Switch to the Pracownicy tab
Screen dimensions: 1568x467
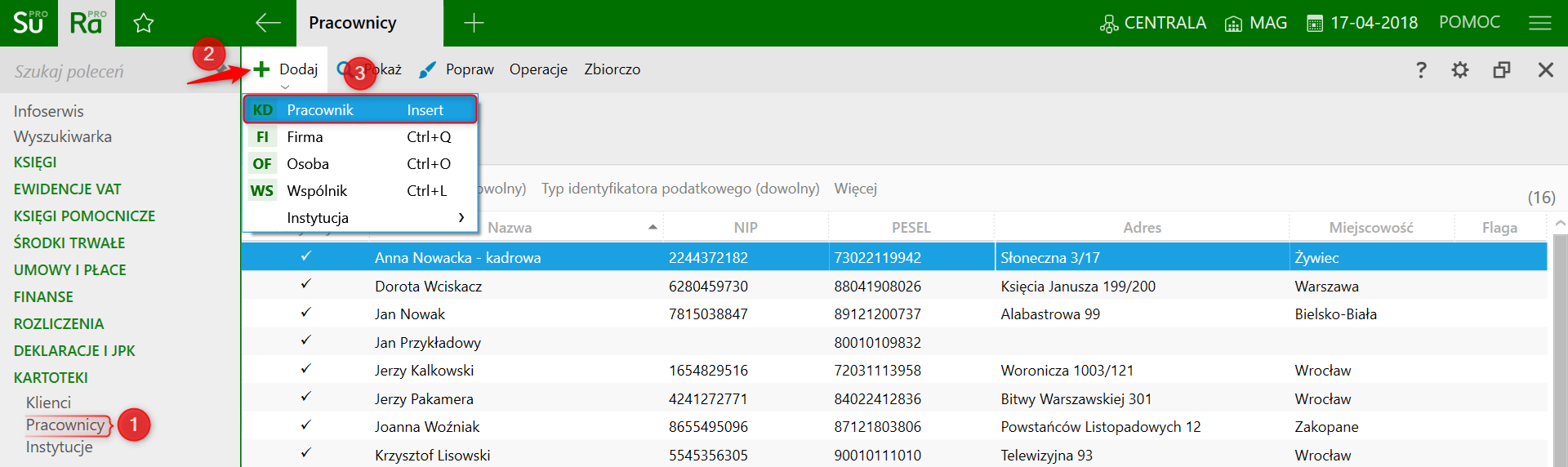(369, 23)
